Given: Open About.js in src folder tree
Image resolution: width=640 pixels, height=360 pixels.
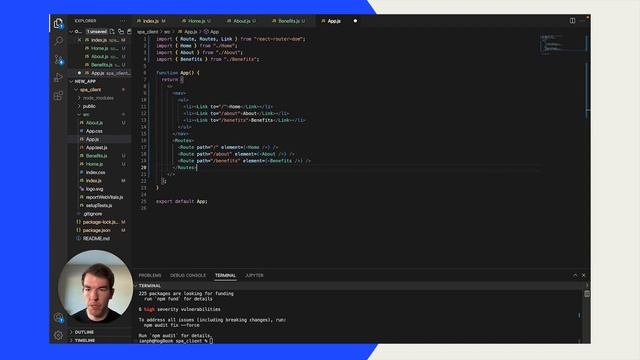Looking at the screenshot, I should pyautogui.click(x=94, y=123).
